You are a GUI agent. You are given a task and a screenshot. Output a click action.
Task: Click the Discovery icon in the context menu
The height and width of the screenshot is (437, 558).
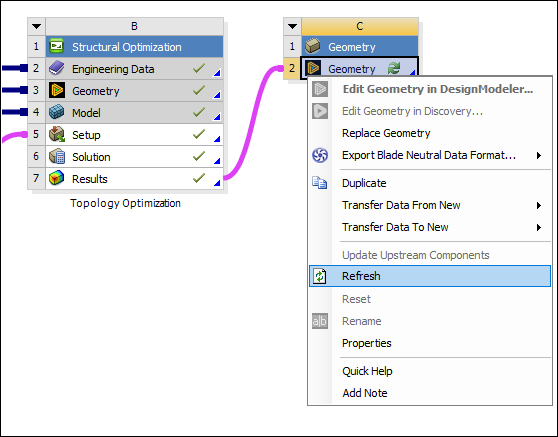click(320, 111)
